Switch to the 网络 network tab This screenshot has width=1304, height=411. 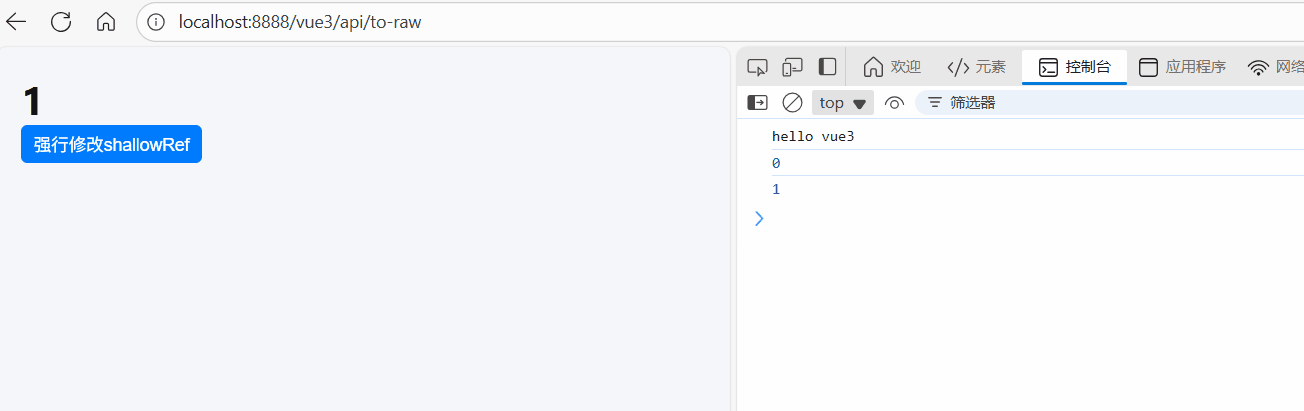(x=1276, y=67)
